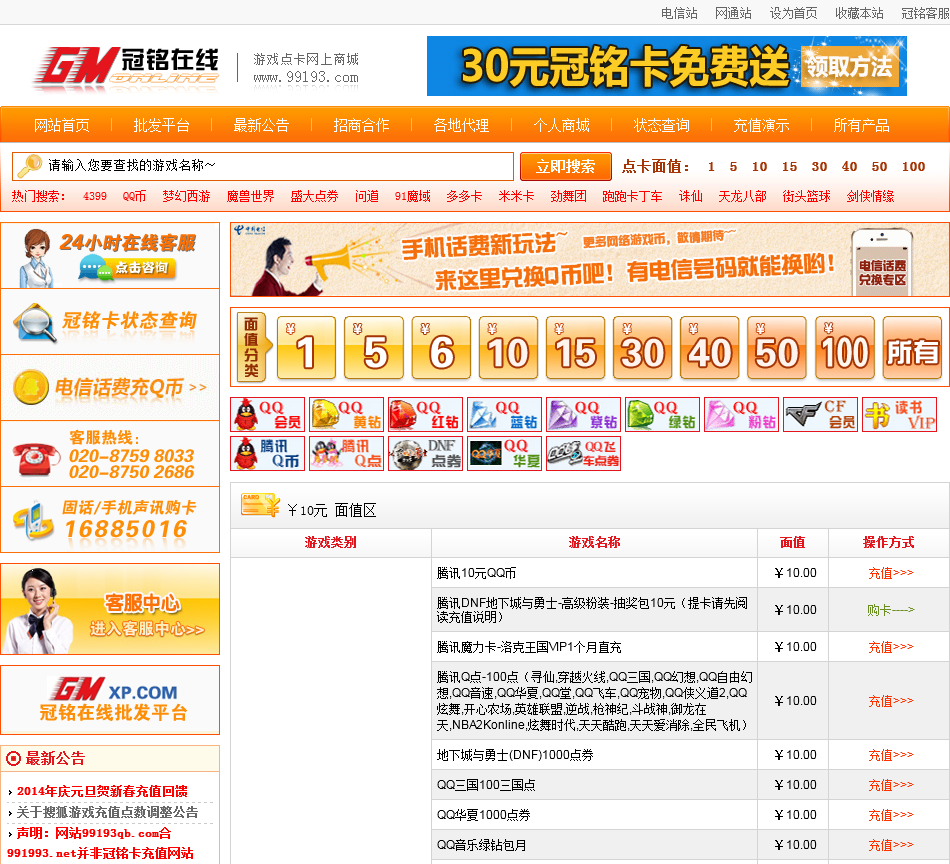Click 充值>>> for 洛克王国VIP1个月直充
The width and height of the screenshot is (950, 864).
click(891, 647)
